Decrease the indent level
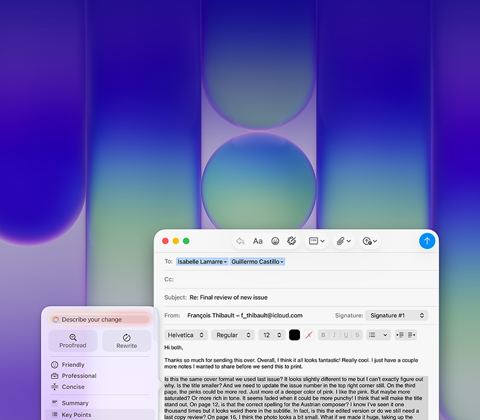The height and width of the screenshot is (420, 480). tap(400, 335)
